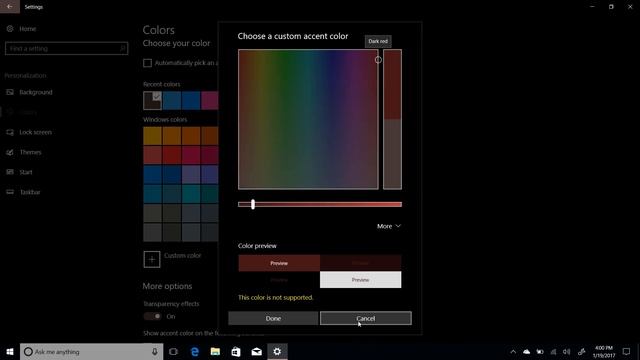640x360 pixels.
Task: Click the Taskbar sidebar icon
Action: pyautogui.click(x=10, y=192)
